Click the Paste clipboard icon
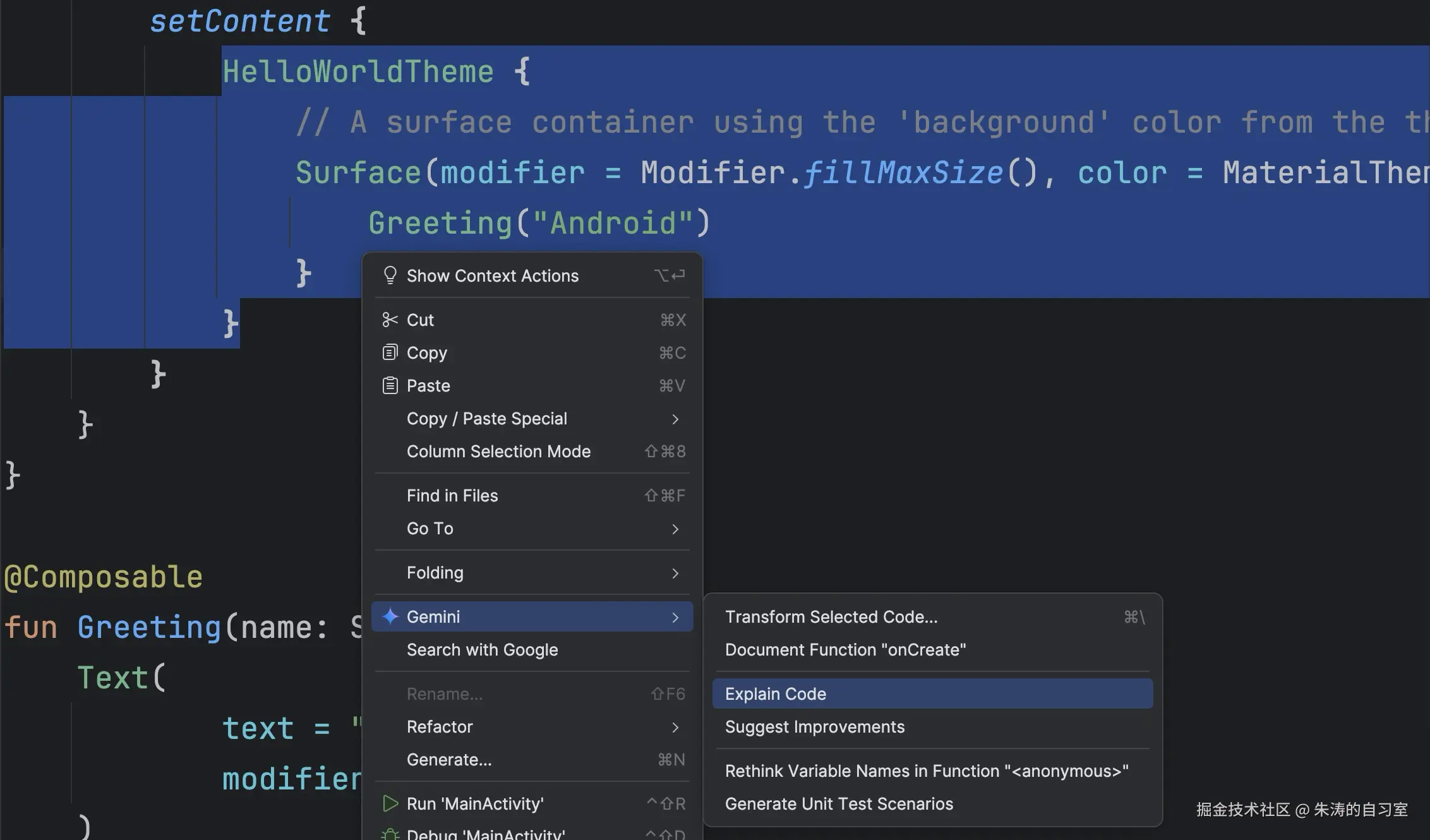1430x840 pixels. coord(390,385)
